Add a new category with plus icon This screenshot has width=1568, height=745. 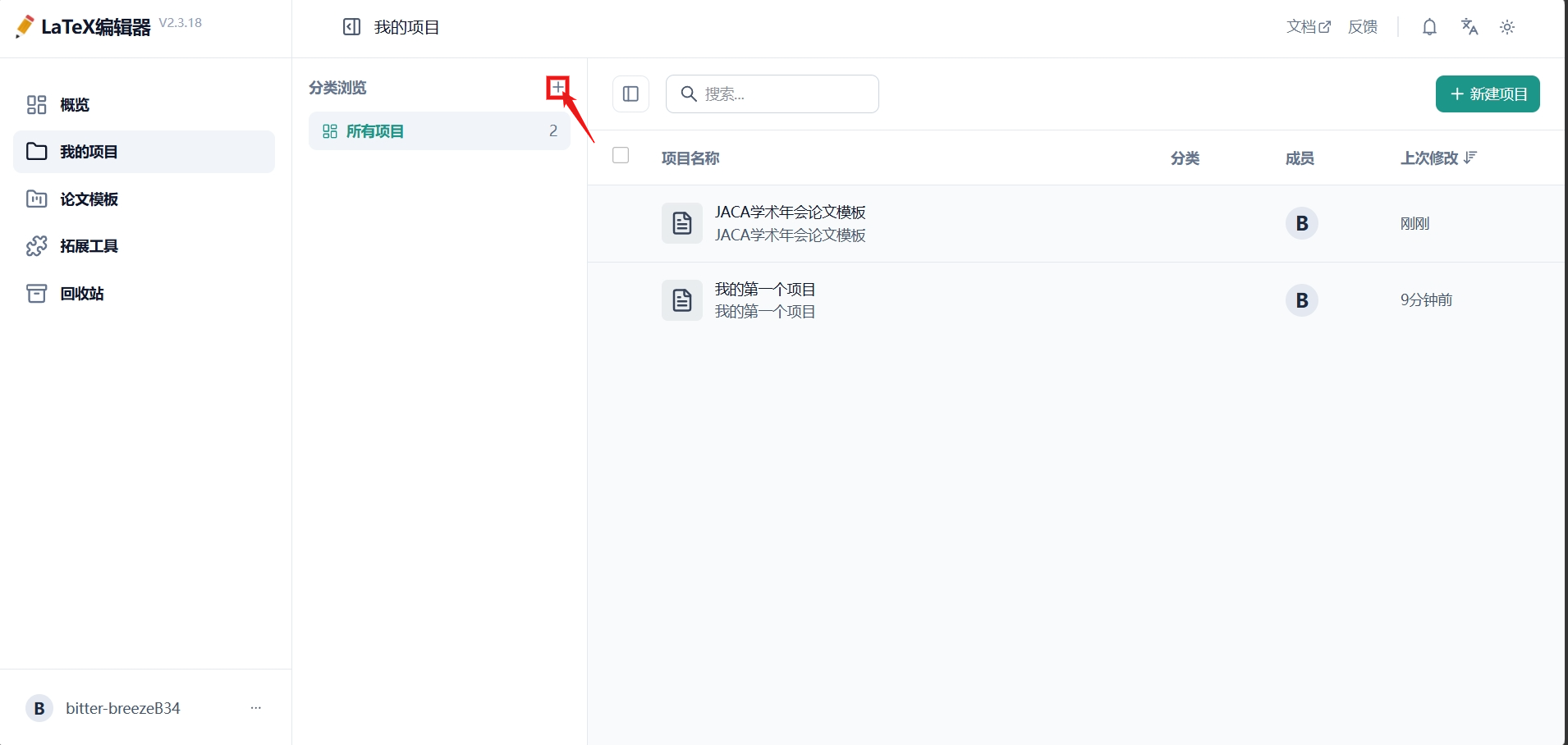click(x=558, y=88)
